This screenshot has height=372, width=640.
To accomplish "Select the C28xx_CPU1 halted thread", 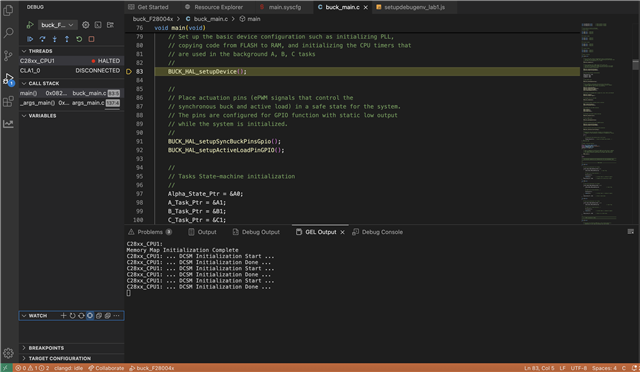I will [71, 61].
